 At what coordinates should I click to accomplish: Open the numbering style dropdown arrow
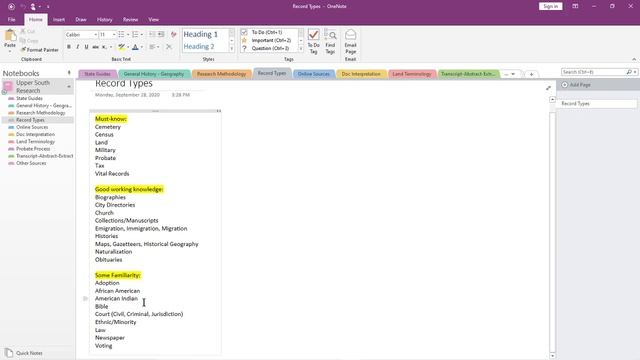click(x=142, y=35)
